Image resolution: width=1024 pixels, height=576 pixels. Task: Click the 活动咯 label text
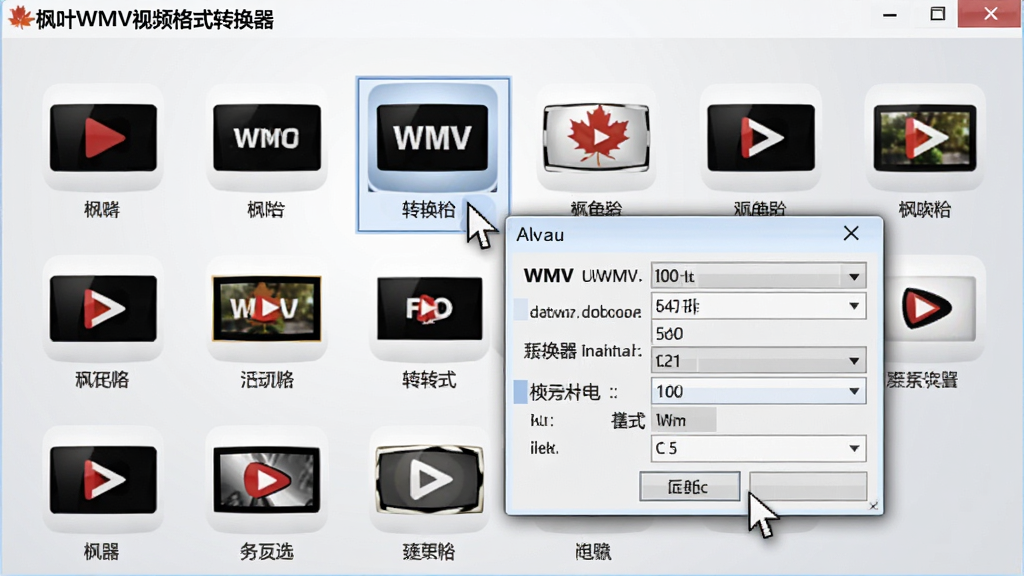[x=266, y=379]
